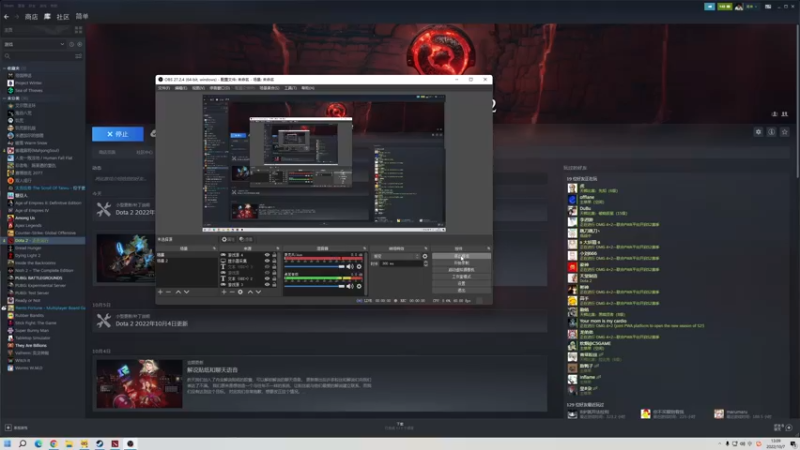This screenshot has width=800, height=450.
Task: Open OBS View menu
Action: pyautogui.click(x=198, y=88)
